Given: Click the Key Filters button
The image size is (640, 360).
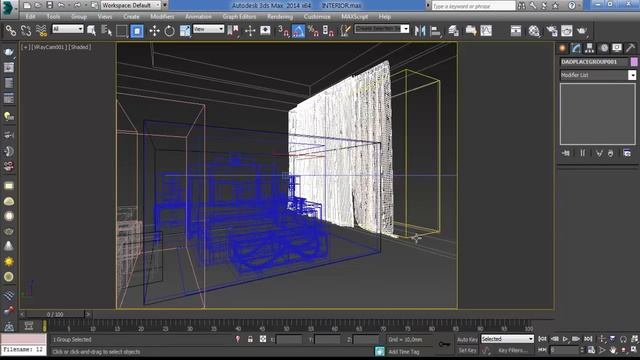Looking at the screenshot, I should point(512,350).
